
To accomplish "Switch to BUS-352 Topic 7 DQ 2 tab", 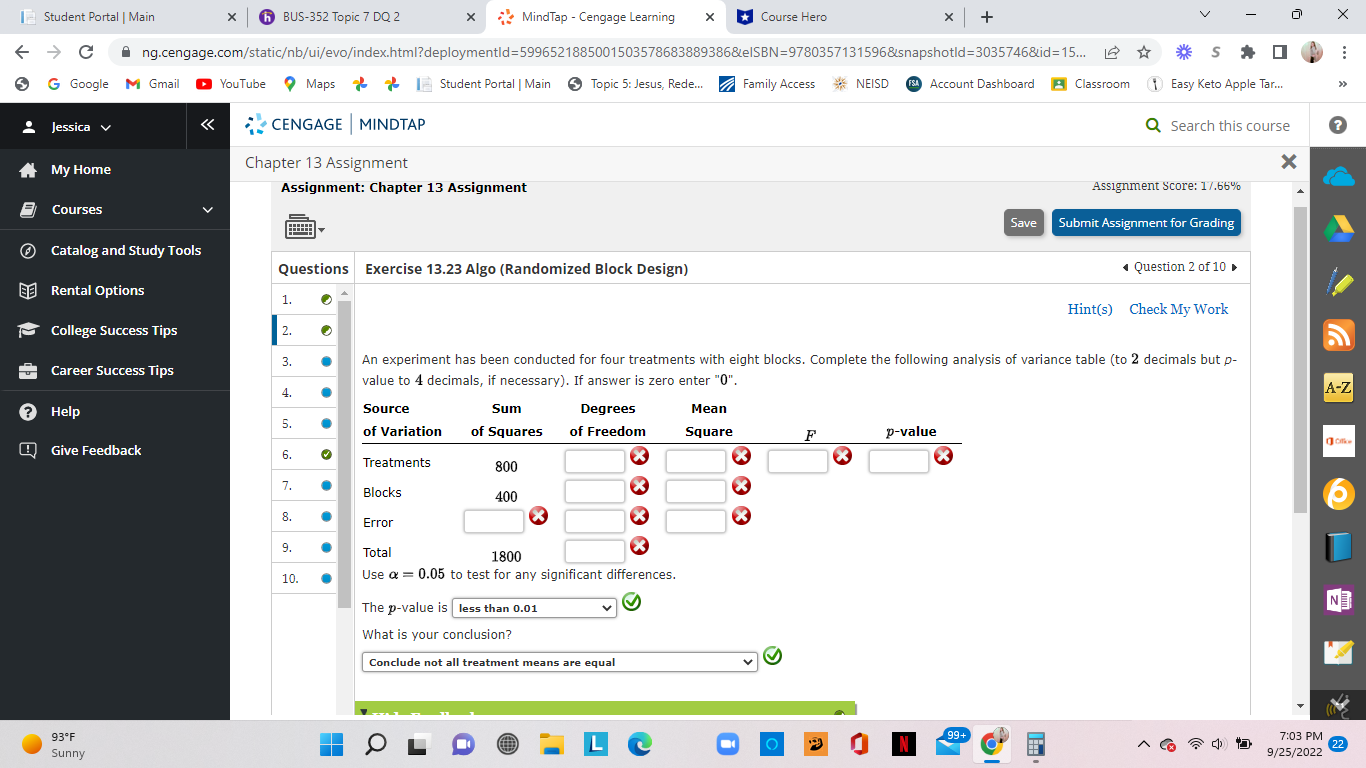I will (366, 17).
